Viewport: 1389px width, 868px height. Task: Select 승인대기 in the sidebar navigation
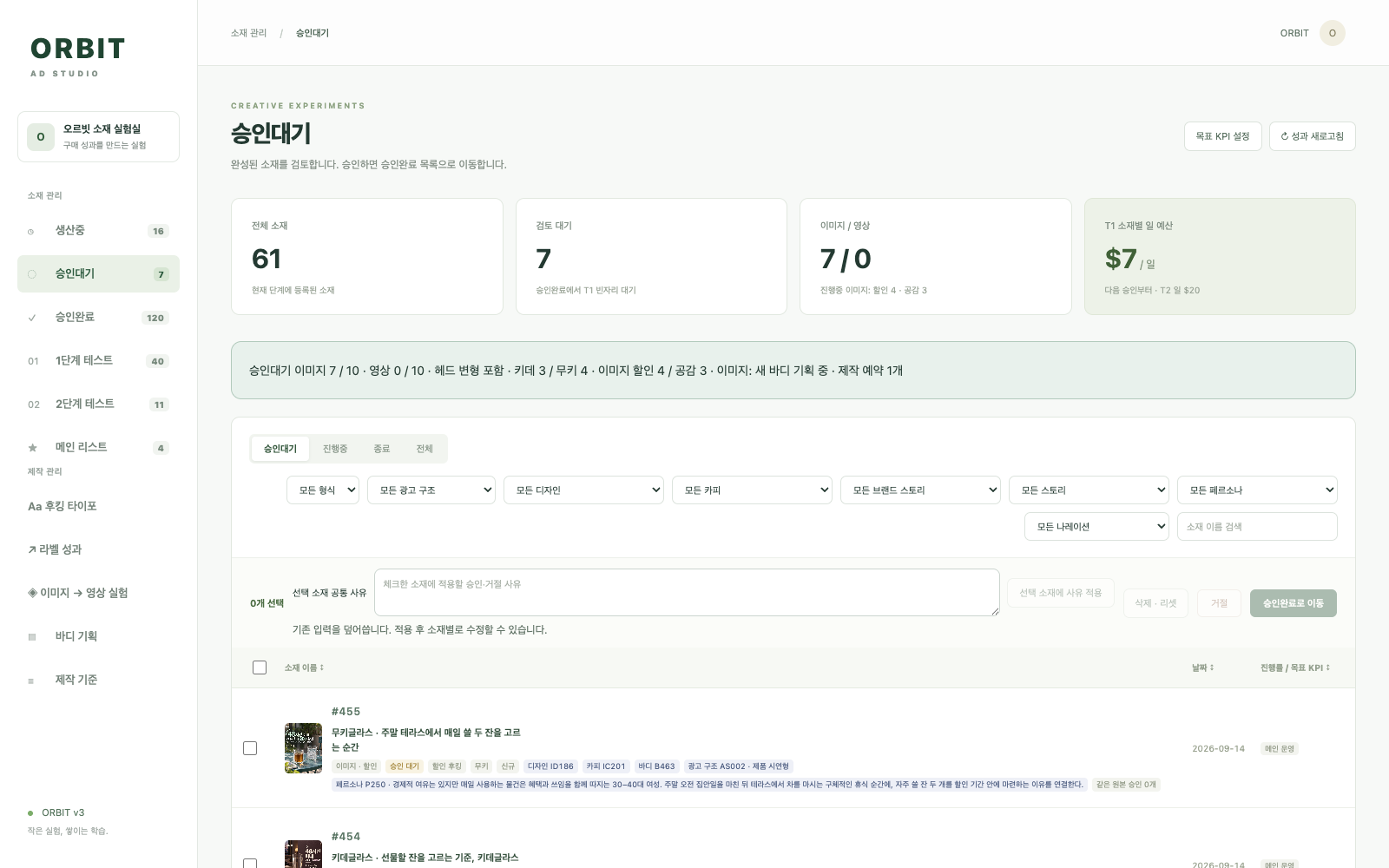click(x=98, y=274)
